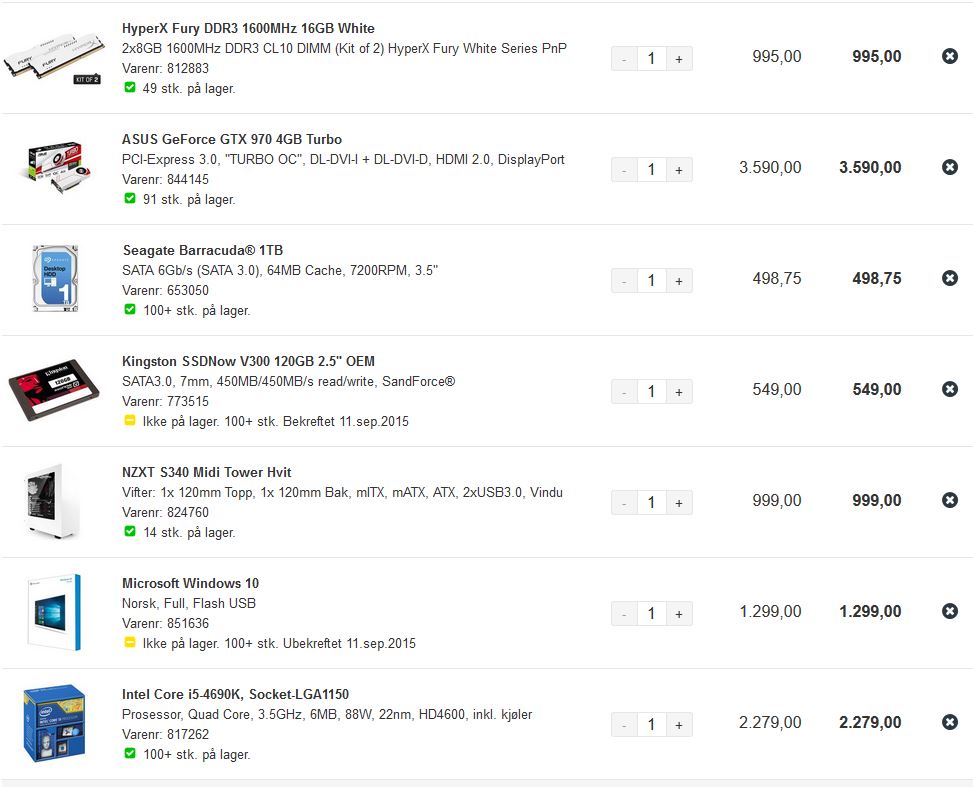Remove Kingston SSDNow V300 from cart
Image resolution: width=973 pixels, height=787 pixels.
tap(949, 390)
